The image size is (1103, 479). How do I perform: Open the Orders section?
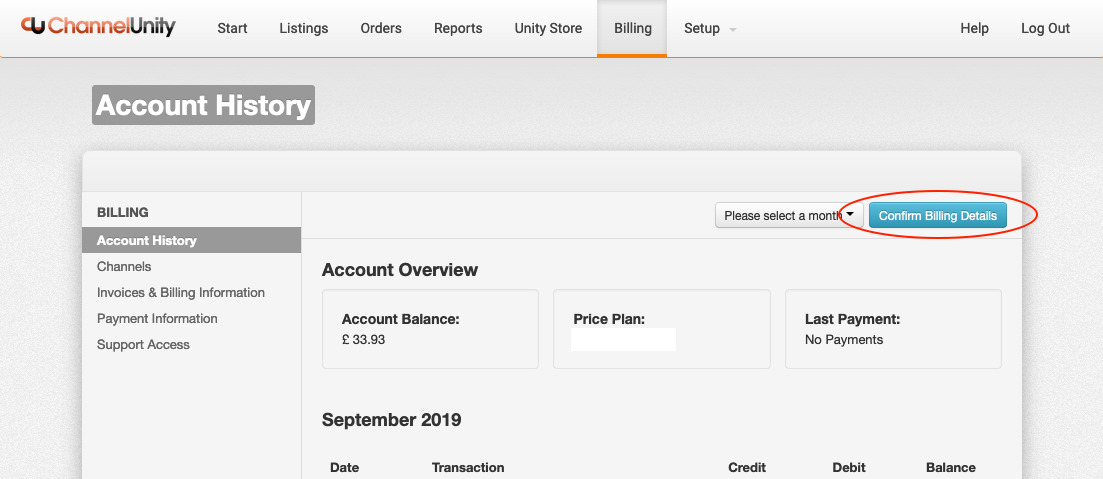381,28
